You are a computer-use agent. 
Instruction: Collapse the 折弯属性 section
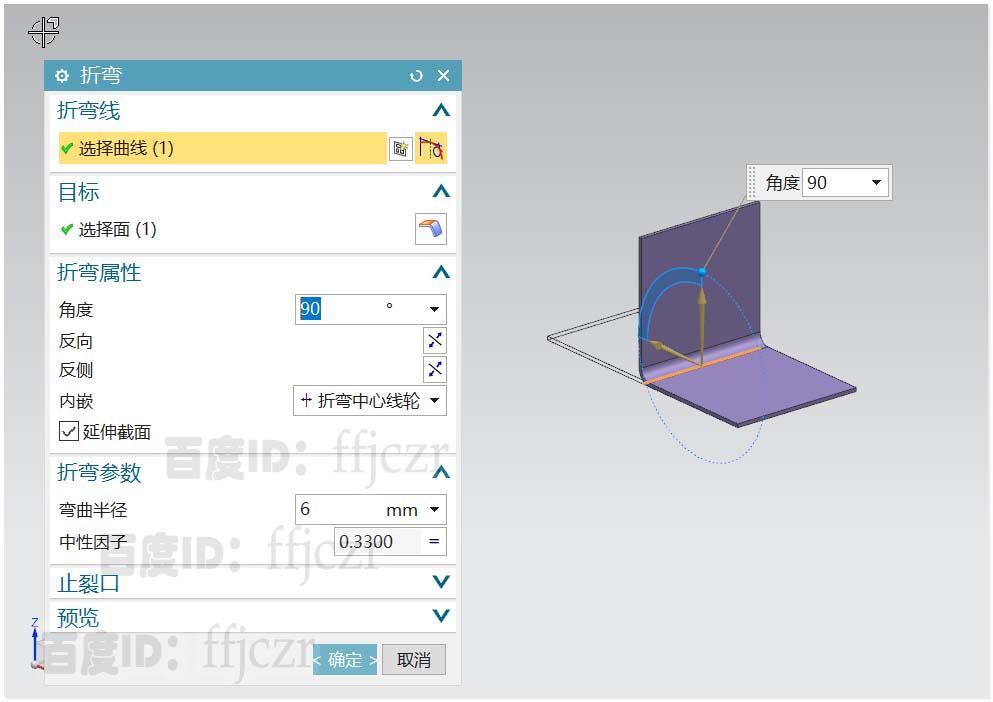(441, 272)
